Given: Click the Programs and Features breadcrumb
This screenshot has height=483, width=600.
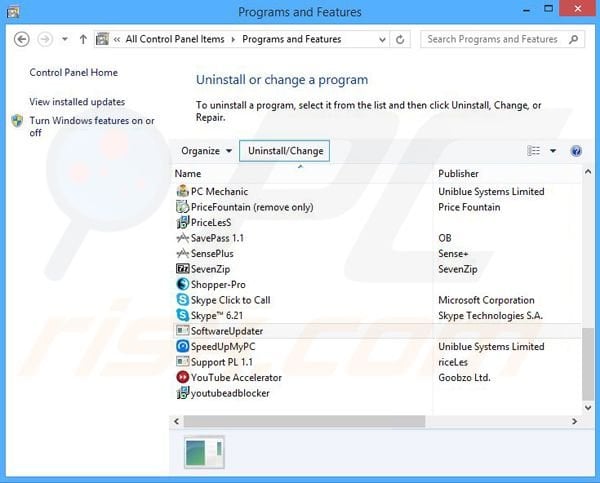Looking at the screenshot, I should [x=292, y=39].
